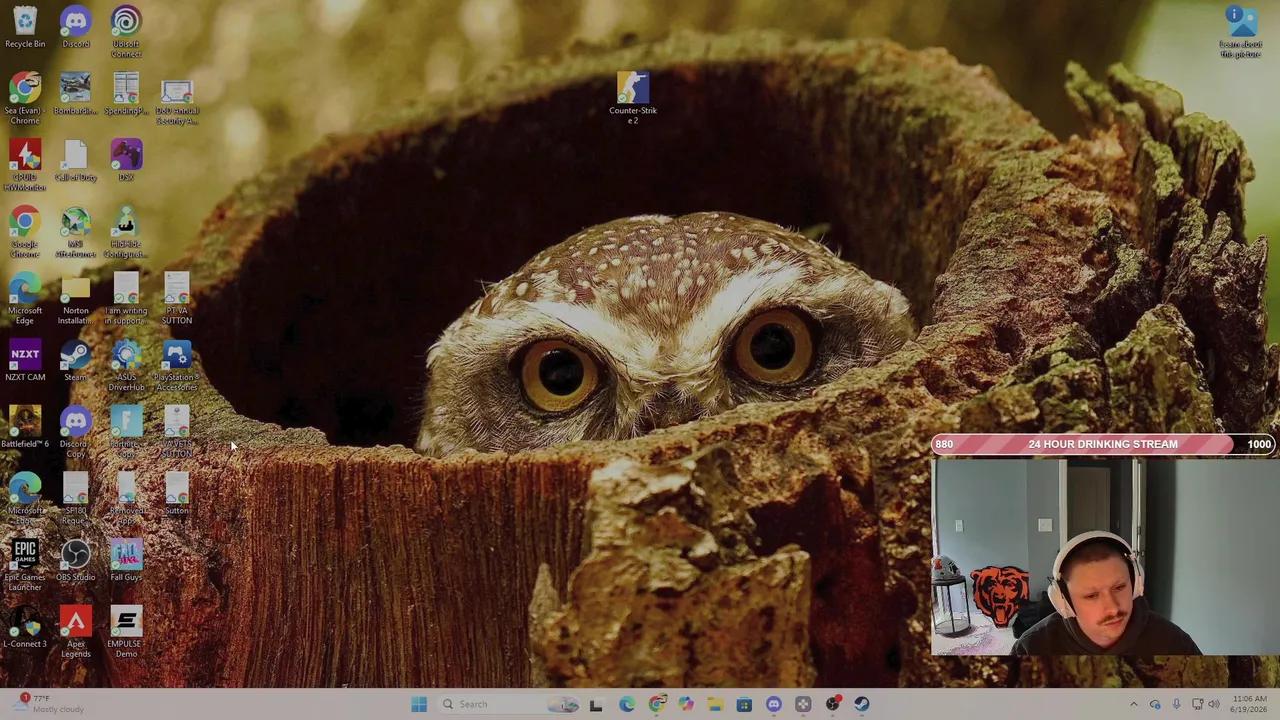Image resolution: width=1280 pixels, height=720 pixels.
Task: Click the taskbar Search box
Action: 512,704
